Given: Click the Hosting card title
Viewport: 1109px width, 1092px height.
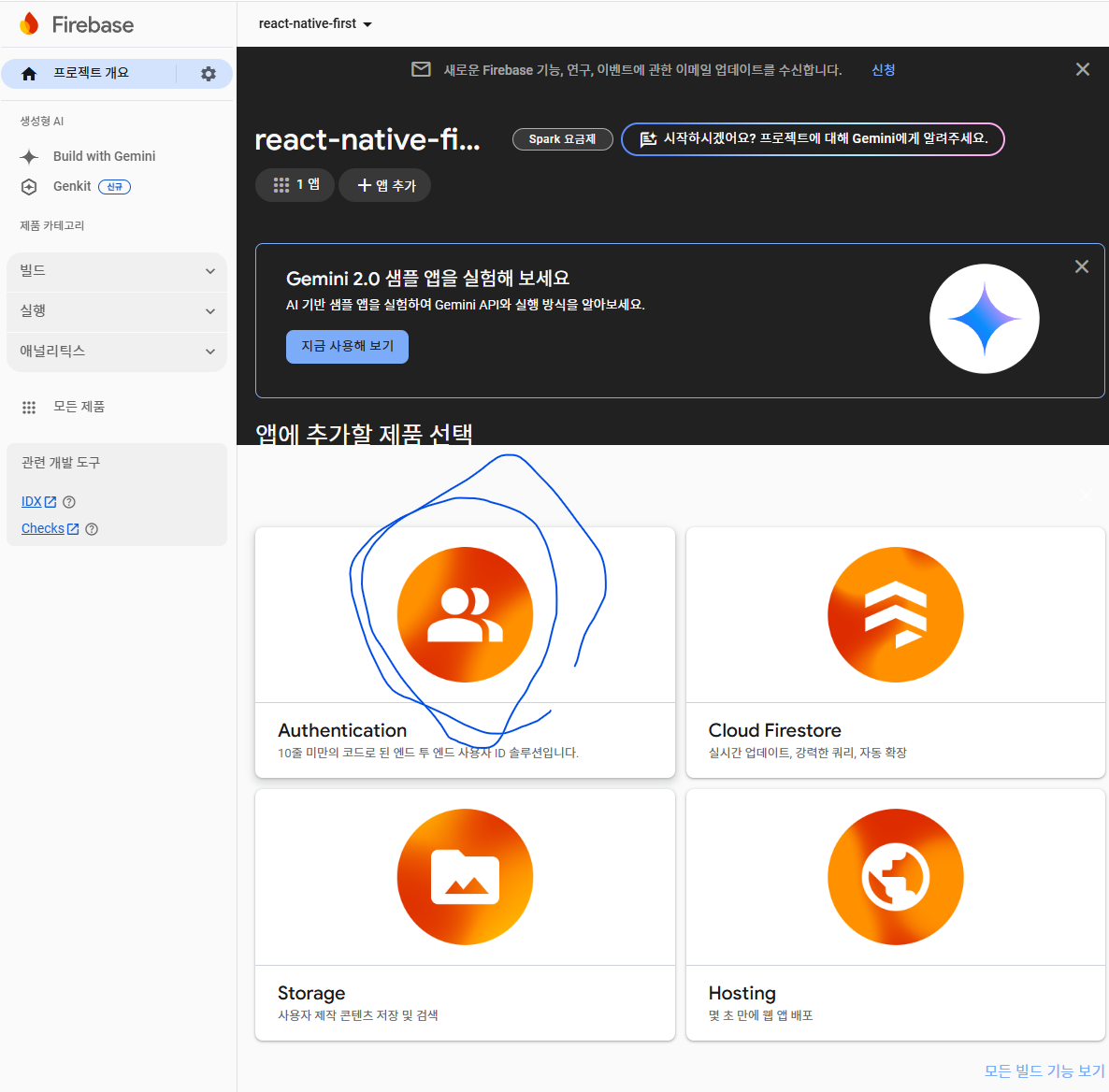Looking at the screenshot, I should 742,994.
